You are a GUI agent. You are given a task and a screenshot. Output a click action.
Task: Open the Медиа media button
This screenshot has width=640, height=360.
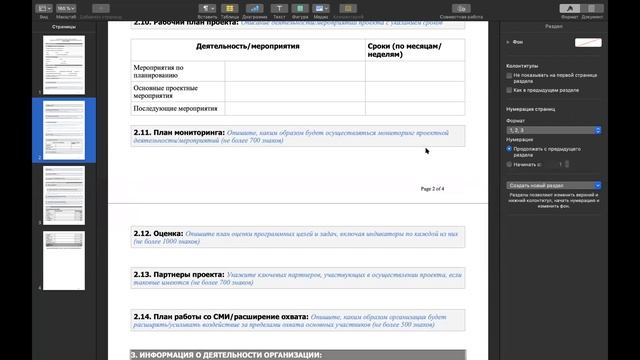[x=321, y=8]
